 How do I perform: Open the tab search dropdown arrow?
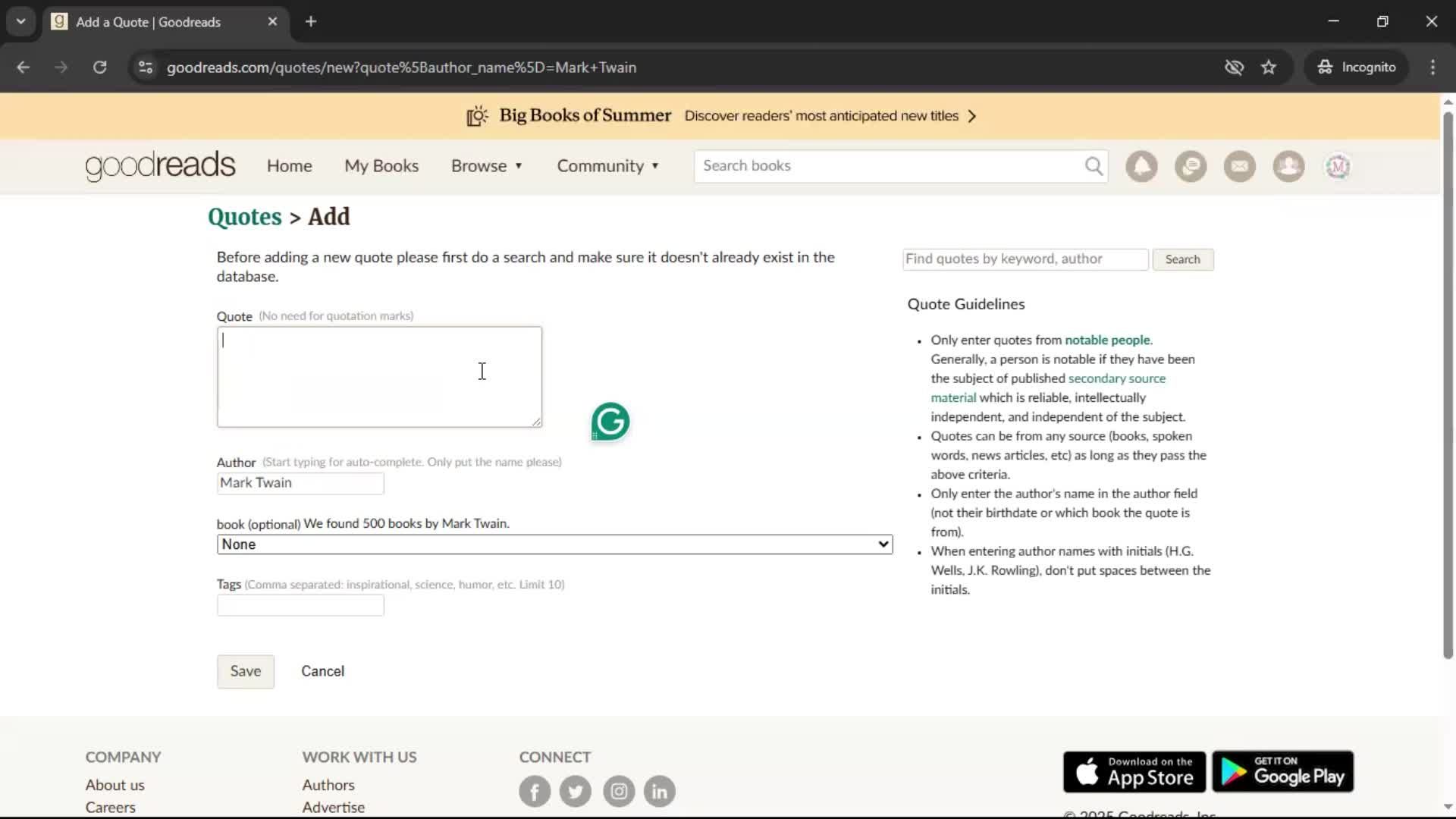21,22
